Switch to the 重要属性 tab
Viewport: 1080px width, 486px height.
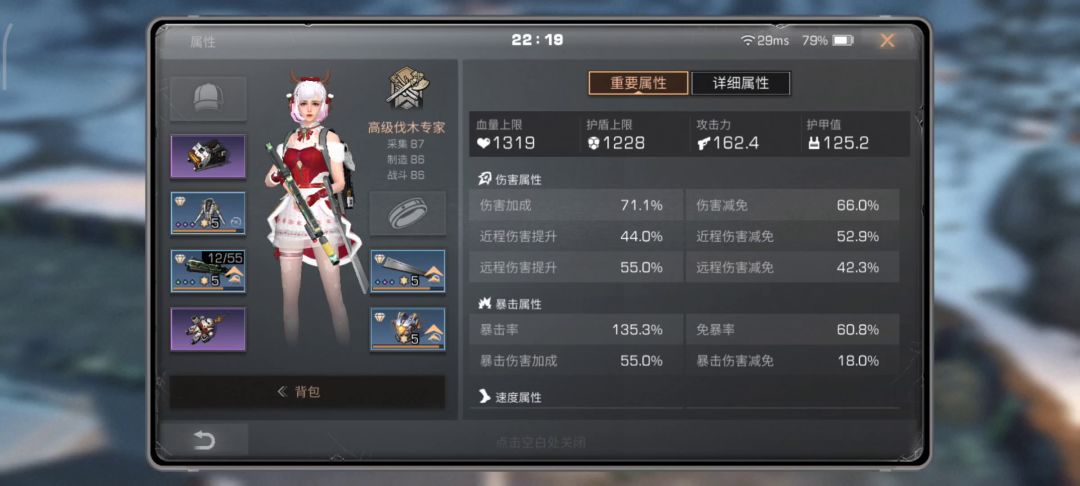[x=638, y=83]
